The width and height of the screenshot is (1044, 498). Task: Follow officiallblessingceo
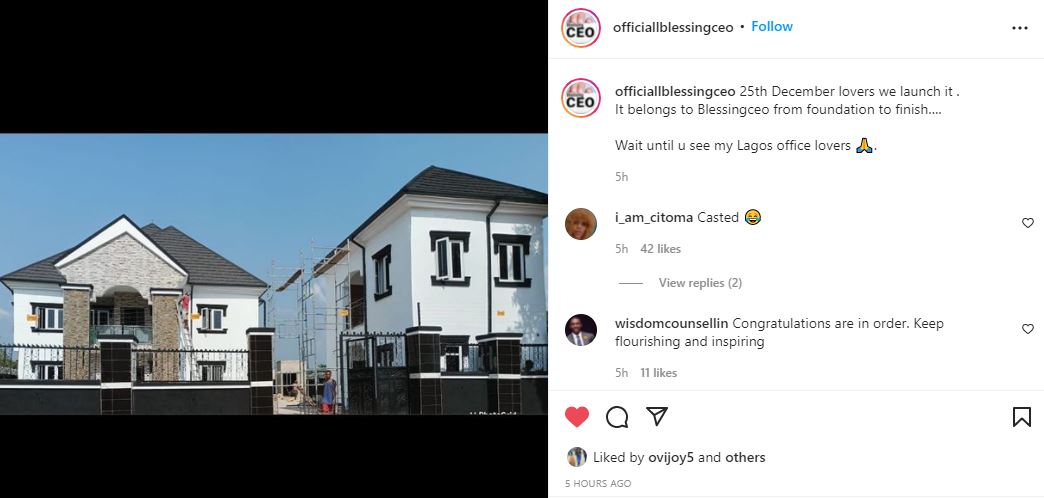point(772,27)
